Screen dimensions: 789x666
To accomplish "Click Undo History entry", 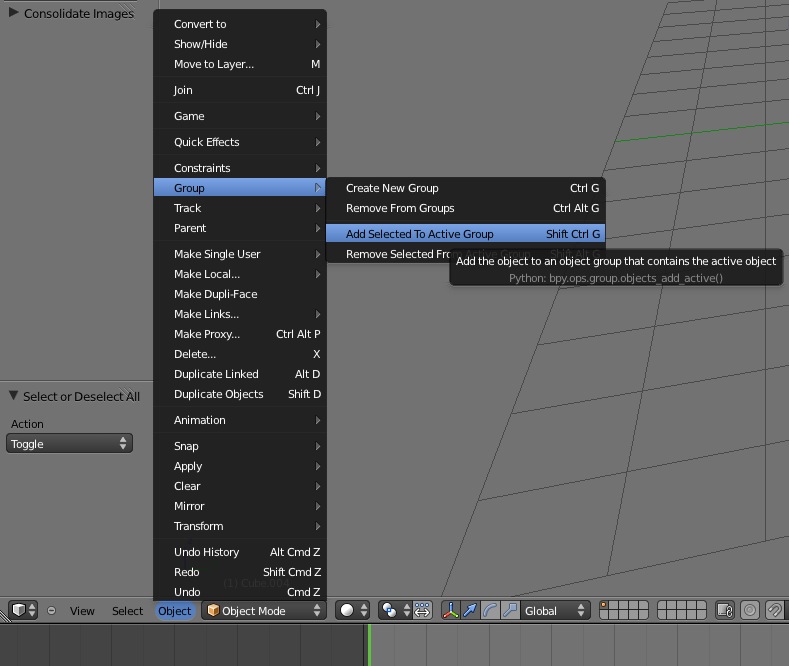I will (240, 552).
